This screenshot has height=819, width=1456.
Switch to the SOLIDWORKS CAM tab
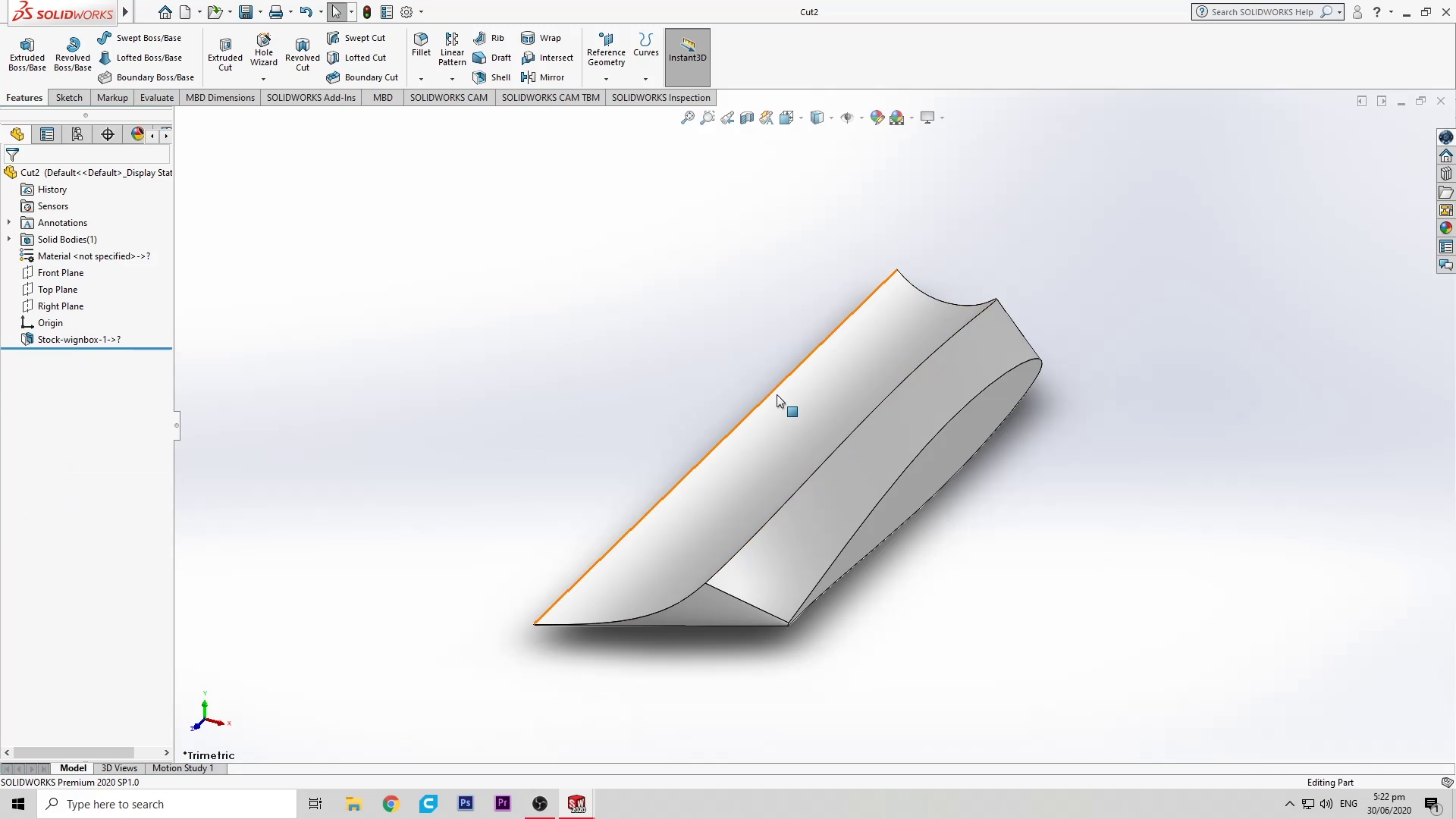449,98
